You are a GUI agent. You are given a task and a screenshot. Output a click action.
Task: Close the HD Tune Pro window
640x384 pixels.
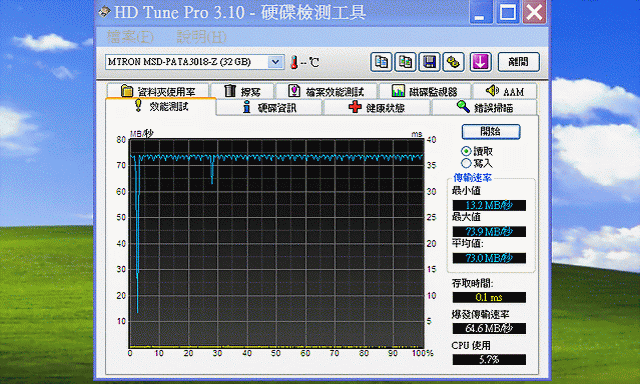[x=534, y=12]
